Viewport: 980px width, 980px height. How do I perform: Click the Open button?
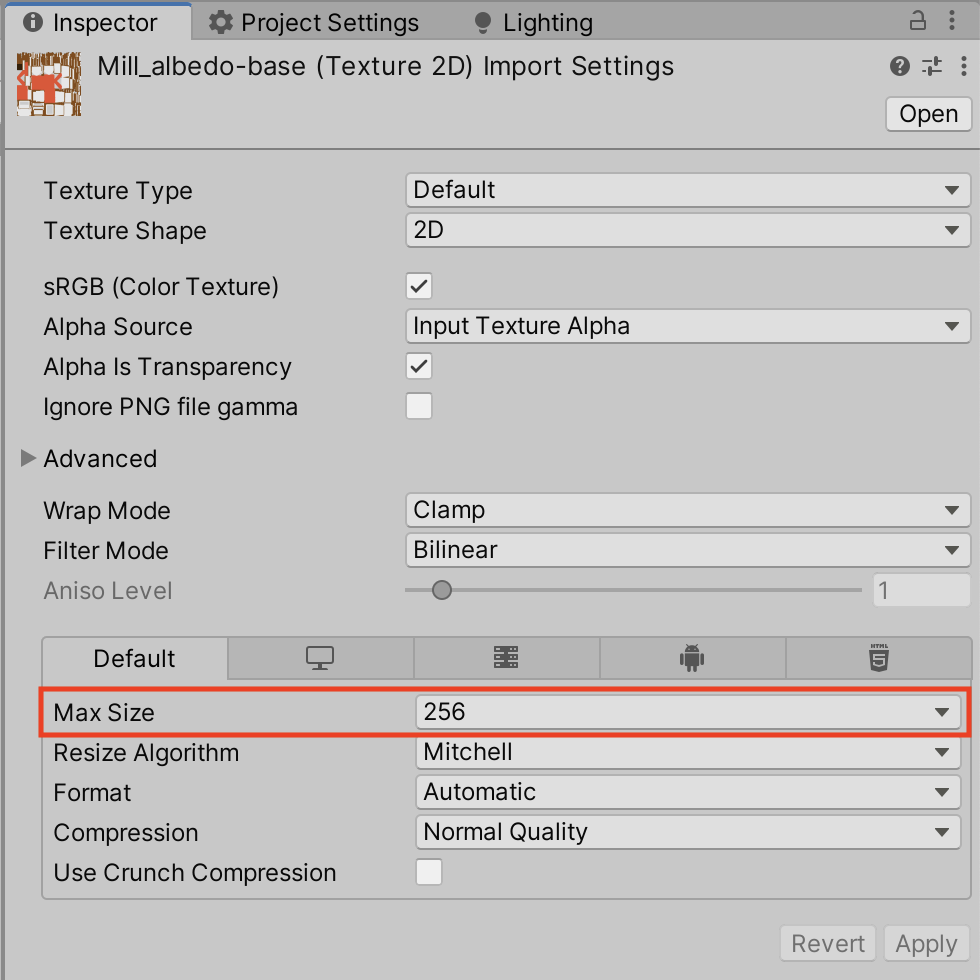click(x=928, y=114)
